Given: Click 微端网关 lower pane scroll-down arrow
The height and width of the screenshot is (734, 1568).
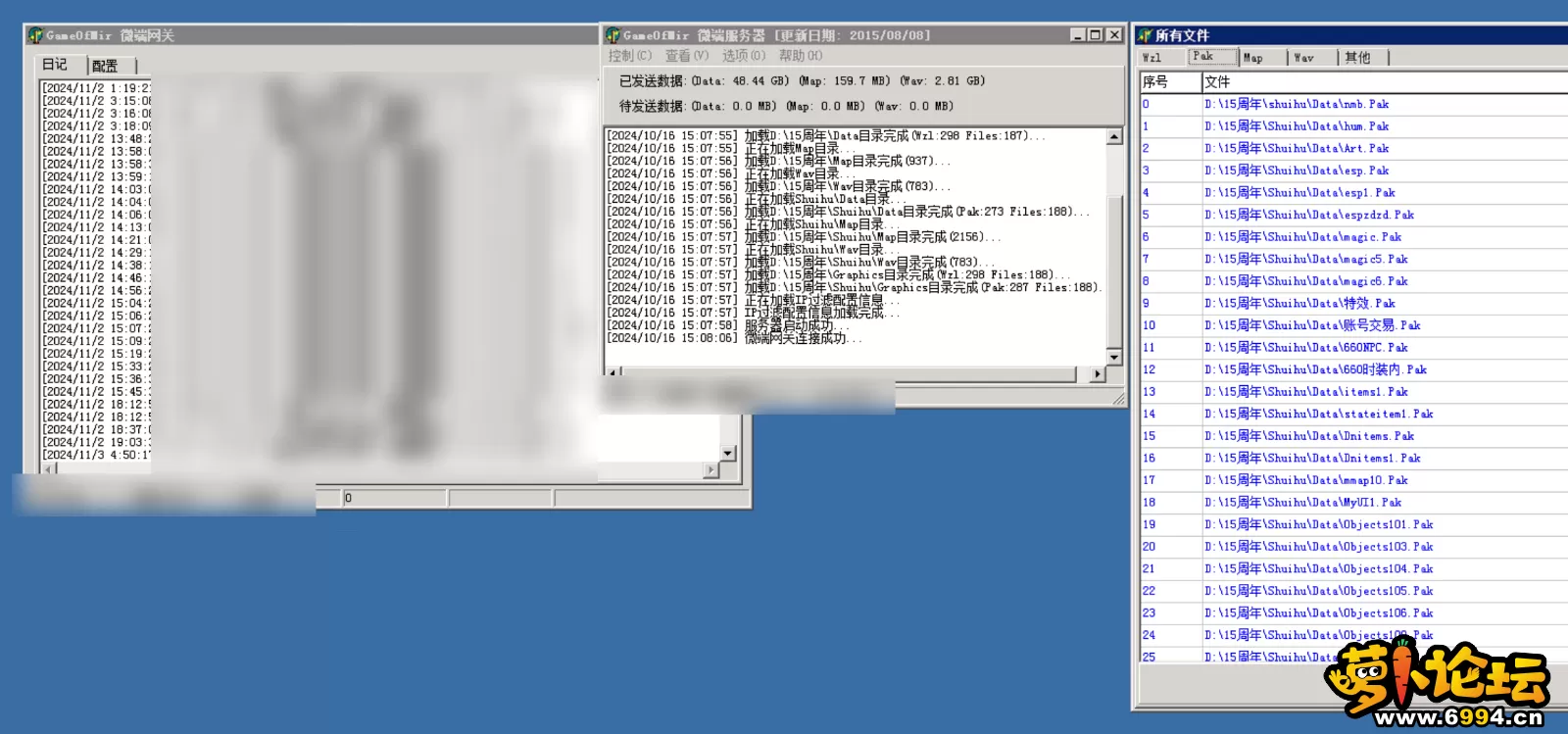Looking at the screenshot, I should 728,453.
